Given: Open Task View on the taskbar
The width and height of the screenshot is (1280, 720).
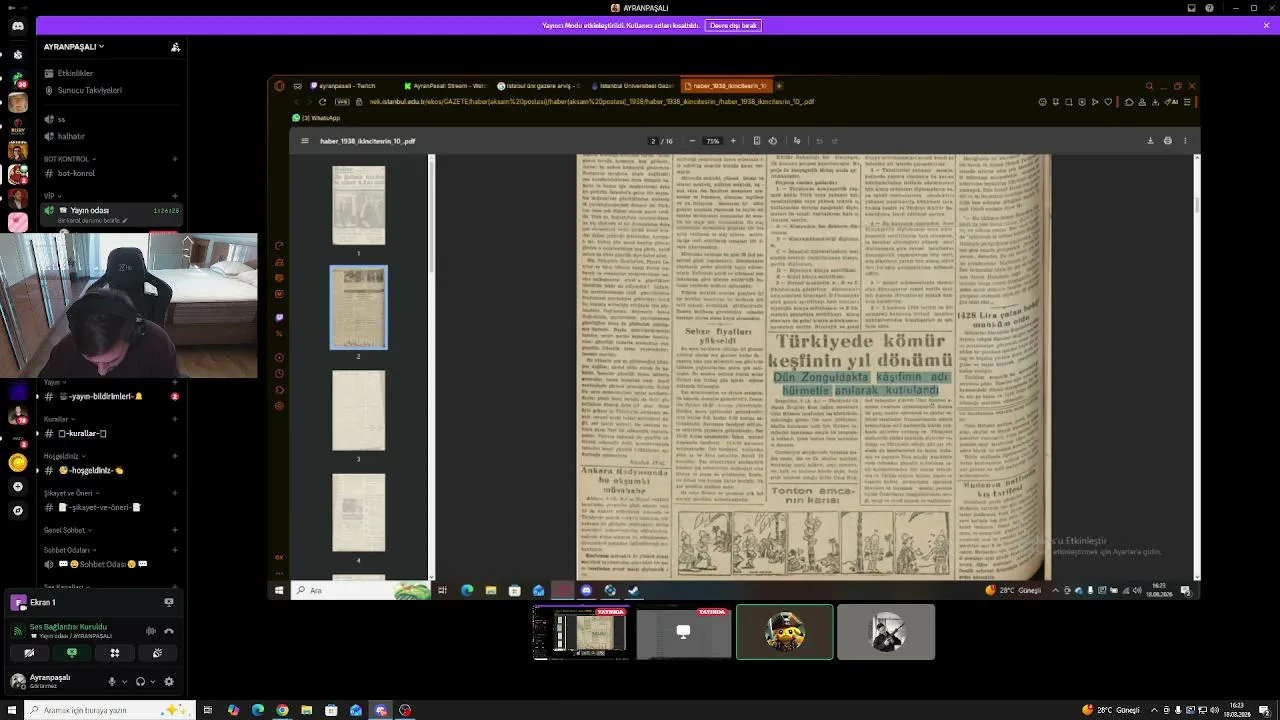Looking at the screenshot, I should coord(208,710).
